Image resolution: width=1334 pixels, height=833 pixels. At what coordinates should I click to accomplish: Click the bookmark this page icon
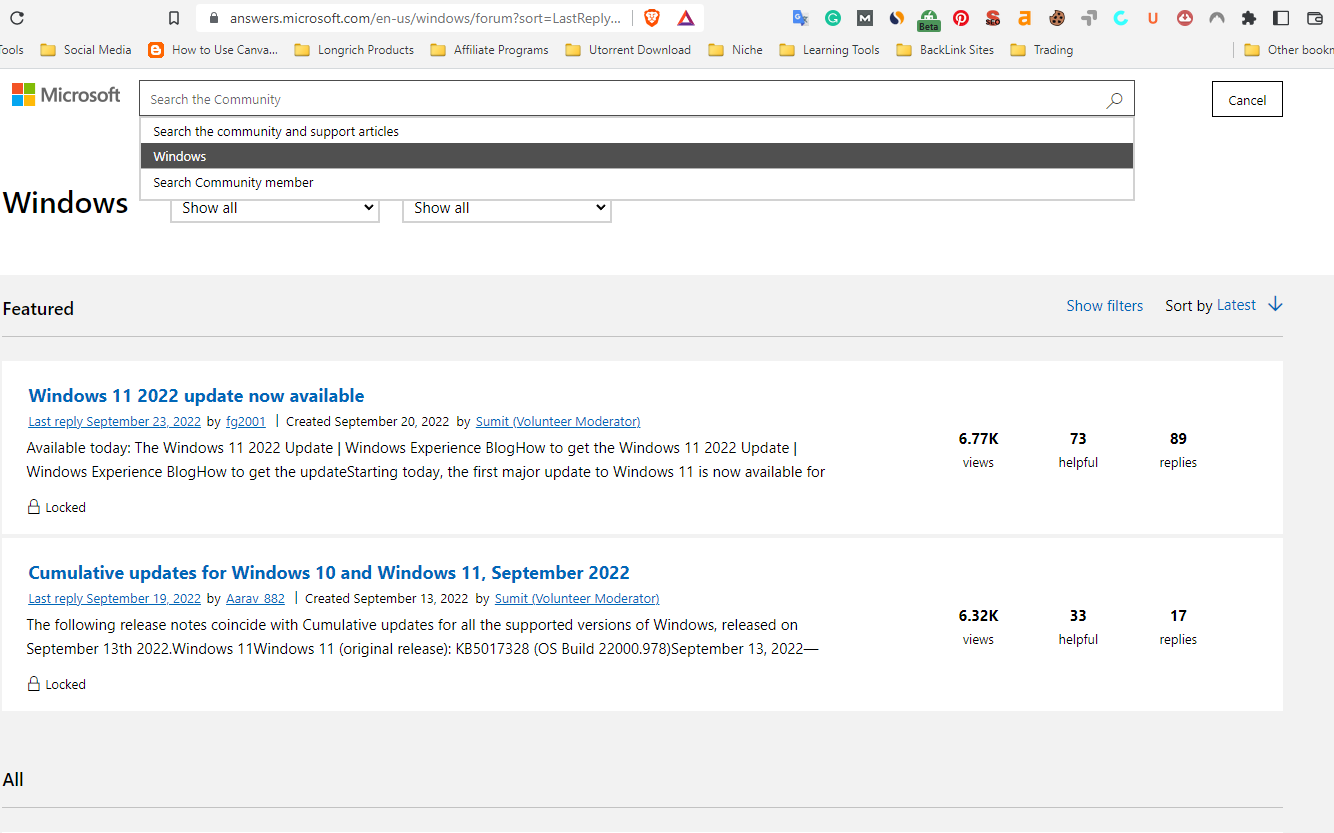[x=174, y=18]
